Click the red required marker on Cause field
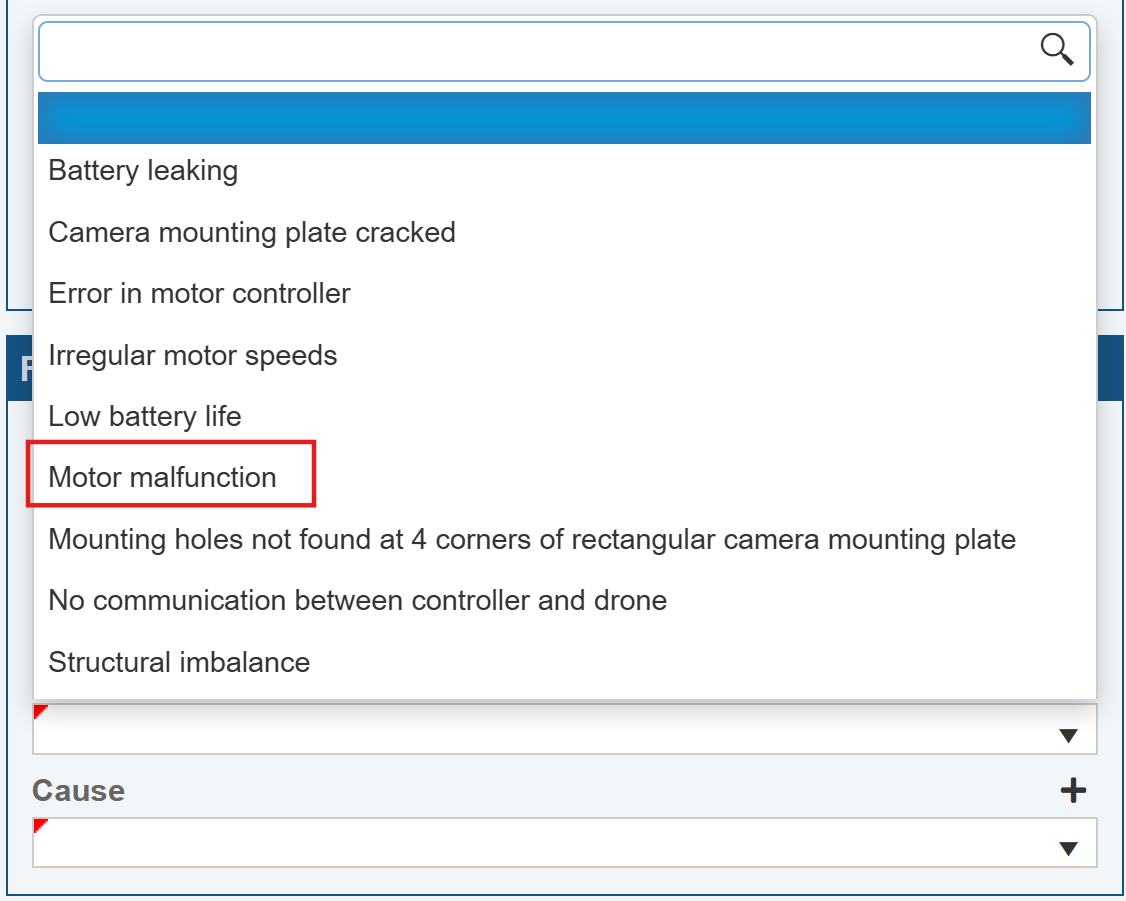 (x=40, y=825)
